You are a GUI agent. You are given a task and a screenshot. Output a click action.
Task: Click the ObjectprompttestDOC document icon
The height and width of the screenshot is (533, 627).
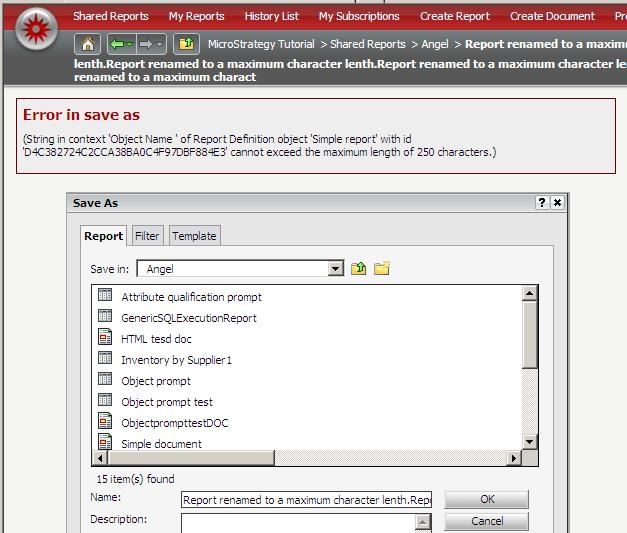point(105,421)
